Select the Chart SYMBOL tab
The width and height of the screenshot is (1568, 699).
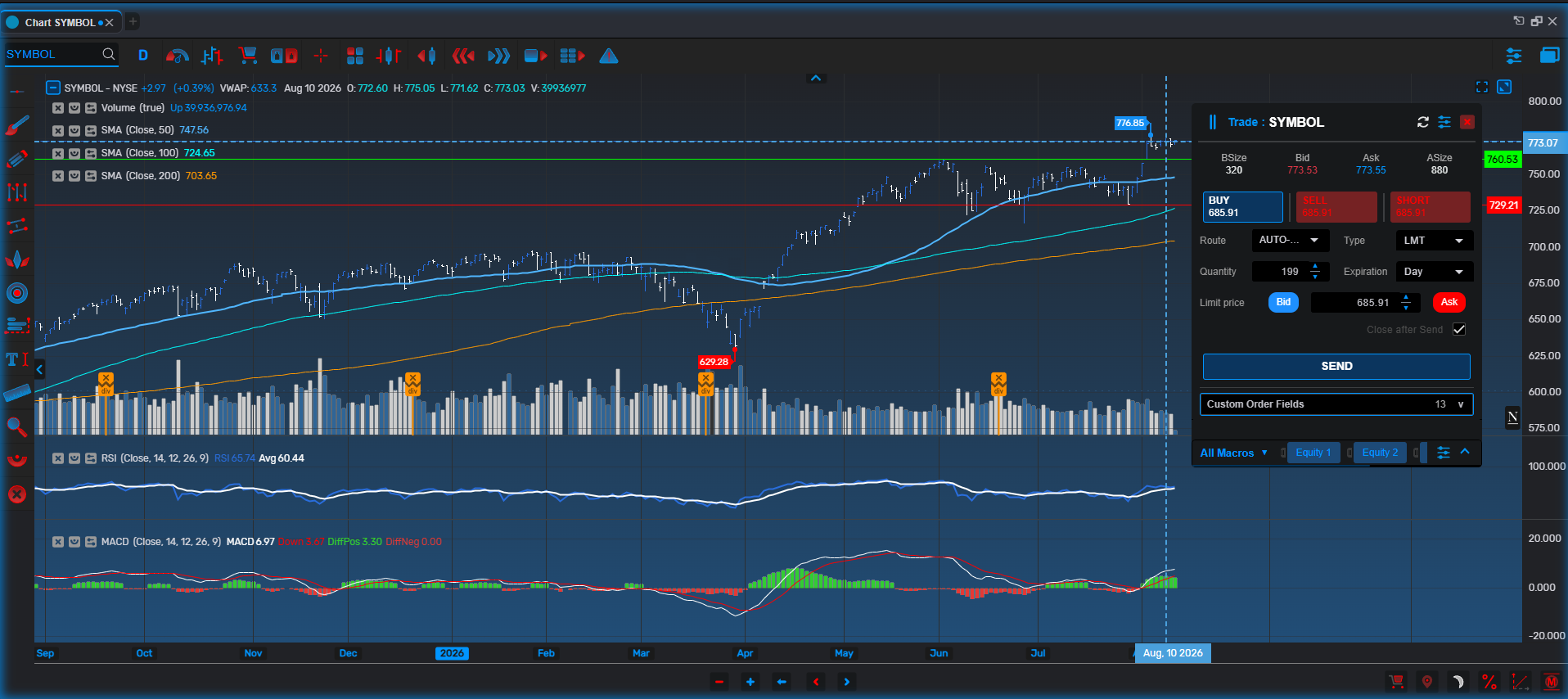[61, 22]
